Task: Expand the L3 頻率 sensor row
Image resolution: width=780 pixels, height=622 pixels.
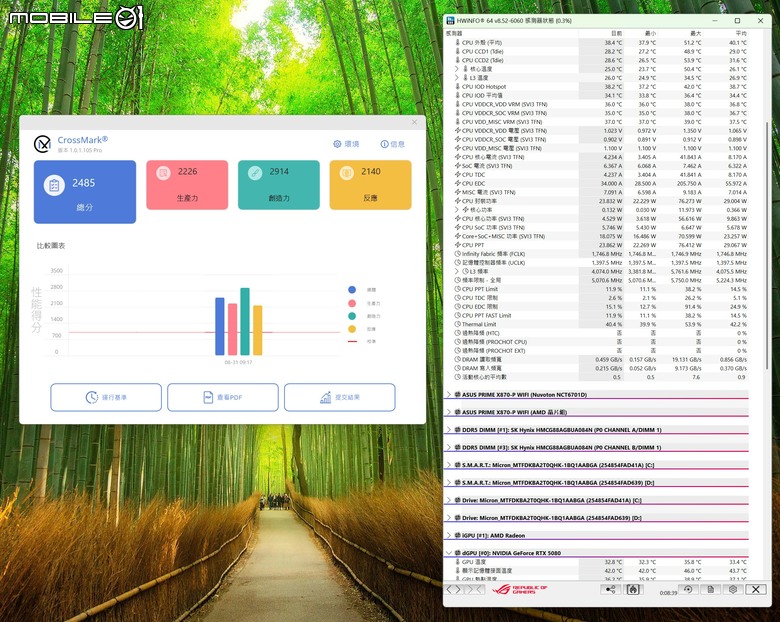Action: pyautogui.click(x=457, y=271)
